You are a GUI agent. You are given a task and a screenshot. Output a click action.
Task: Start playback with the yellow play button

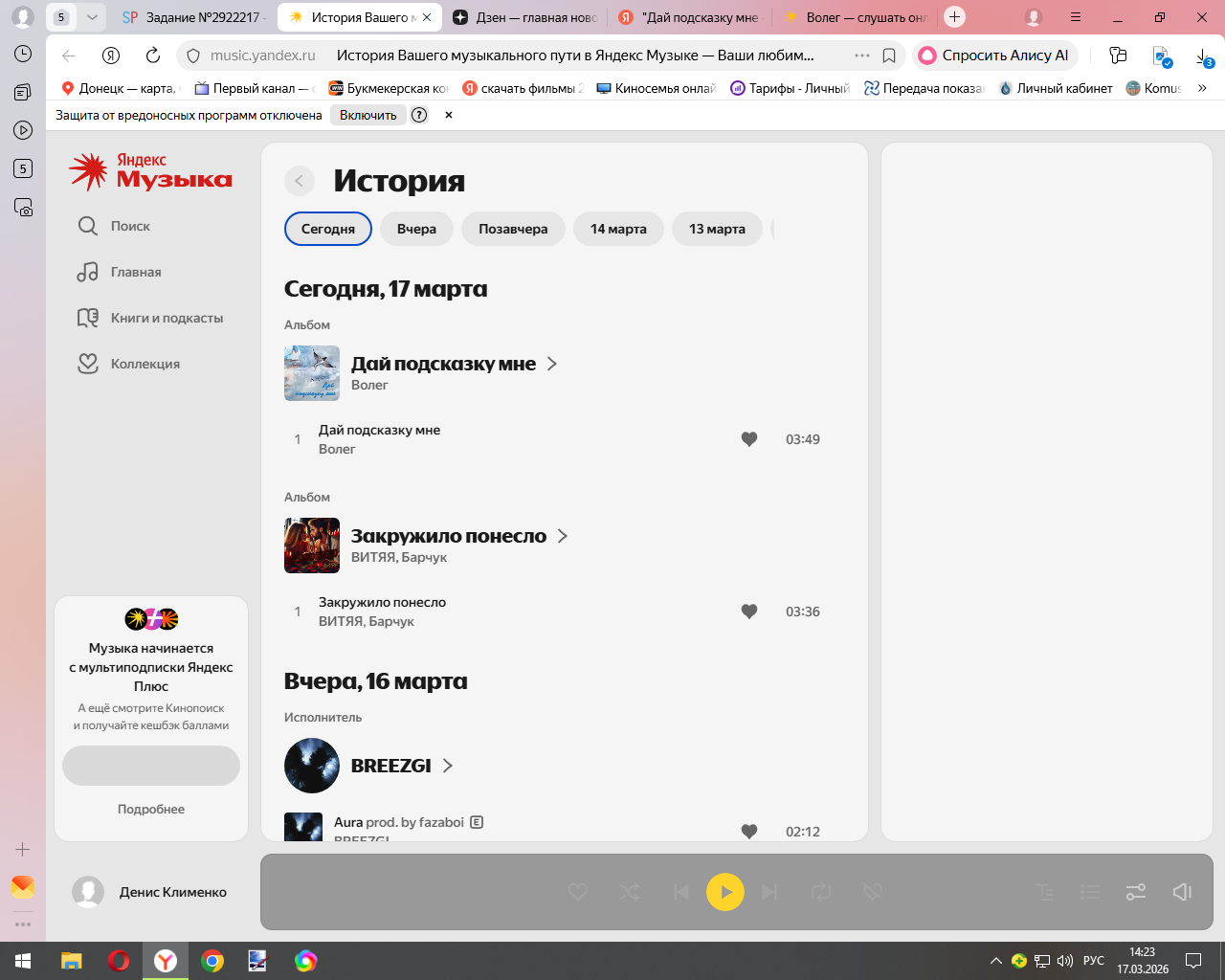(725, 892)
